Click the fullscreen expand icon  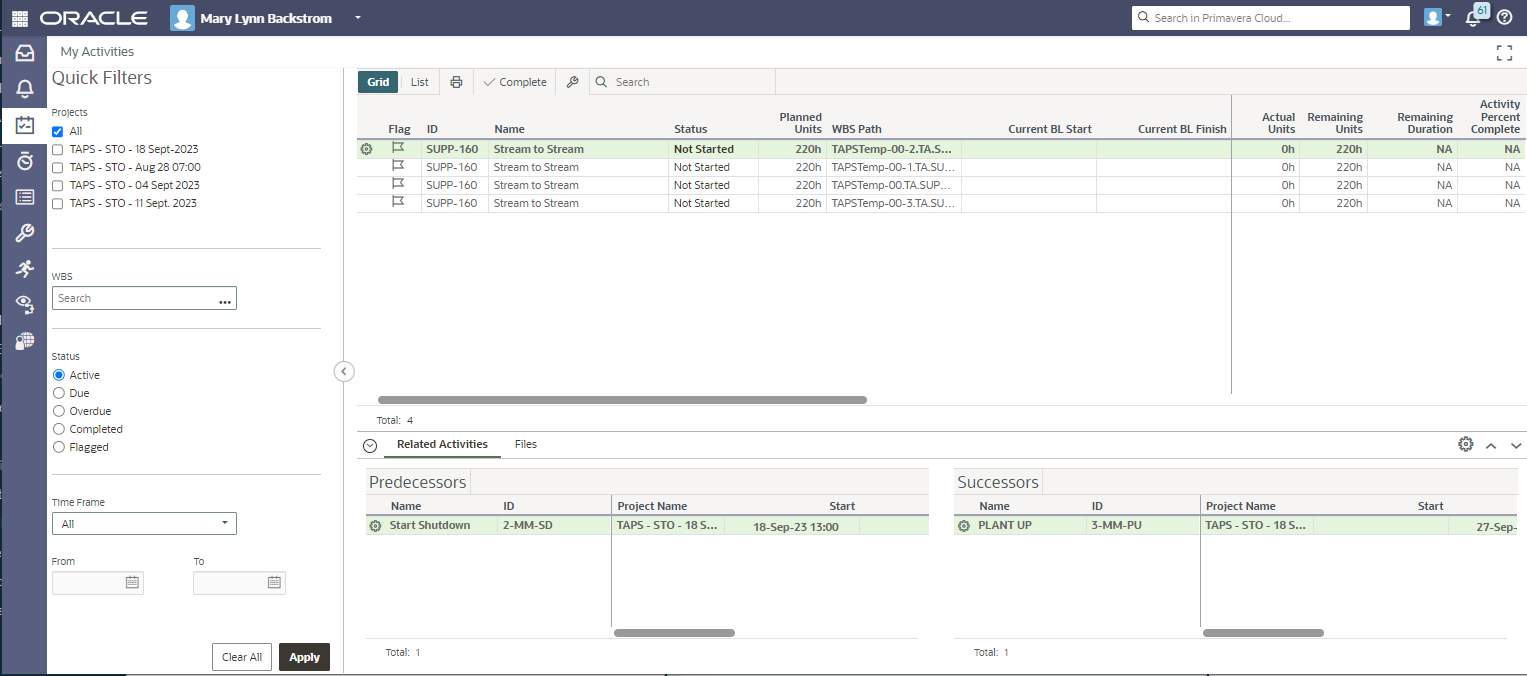point(1503,52)
